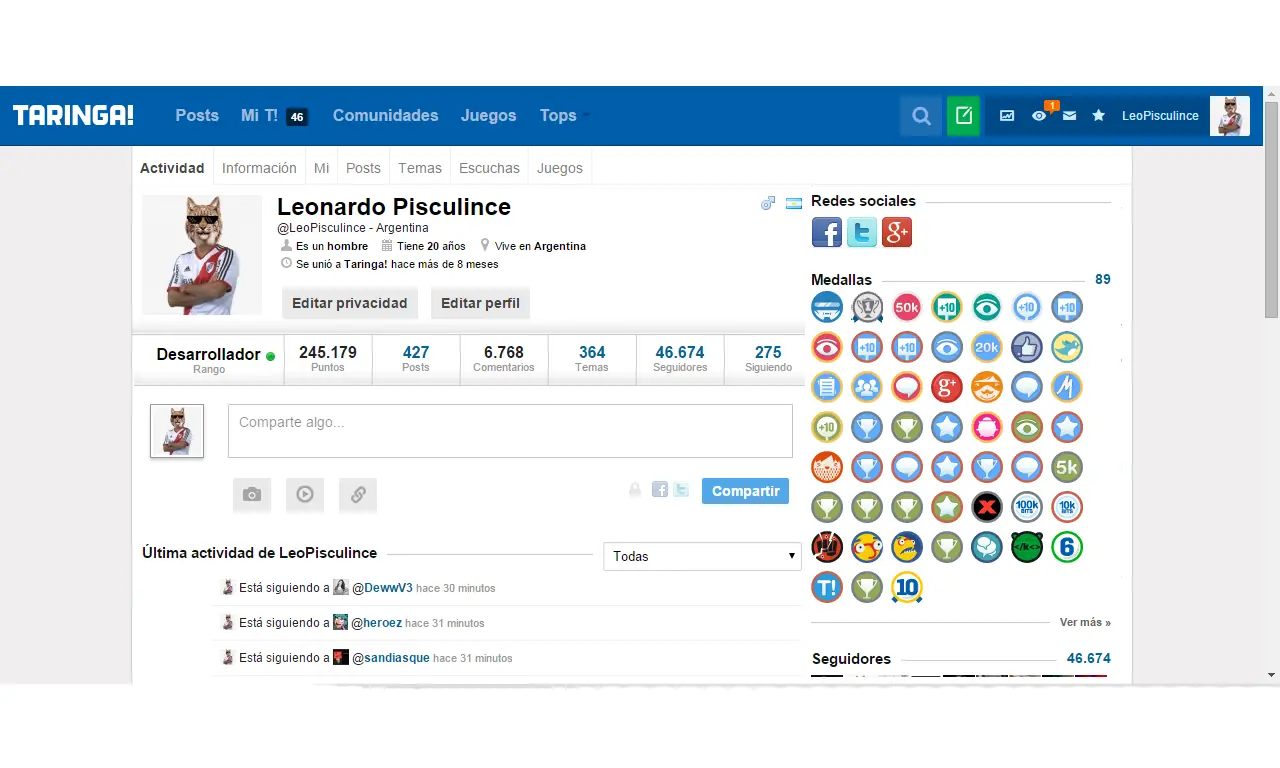Attach a video with the play icon
1280x768 pixels.
coord(305,494)
